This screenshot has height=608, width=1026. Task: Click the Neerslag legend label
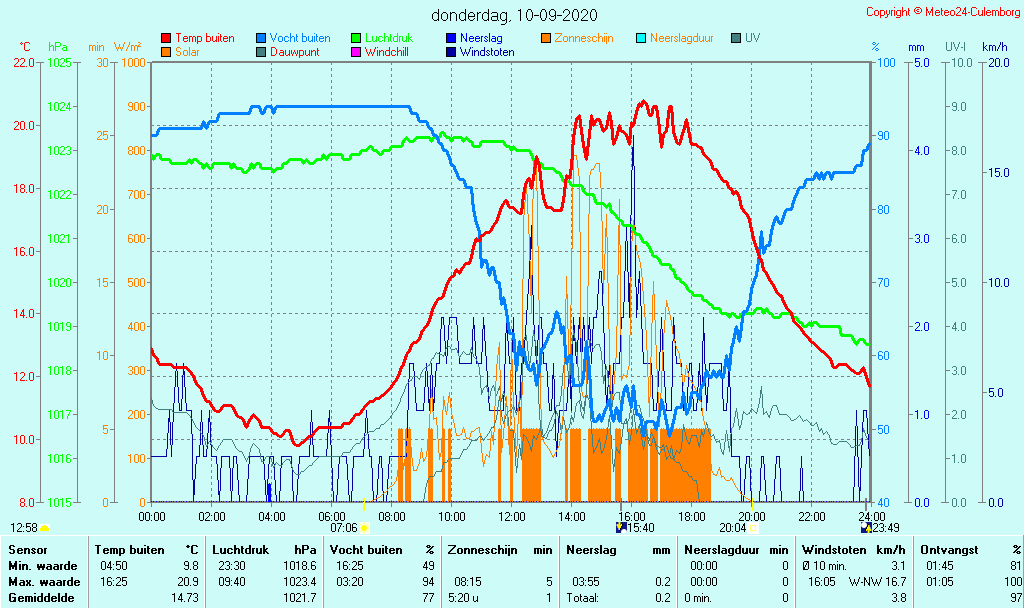coord(481,38)
